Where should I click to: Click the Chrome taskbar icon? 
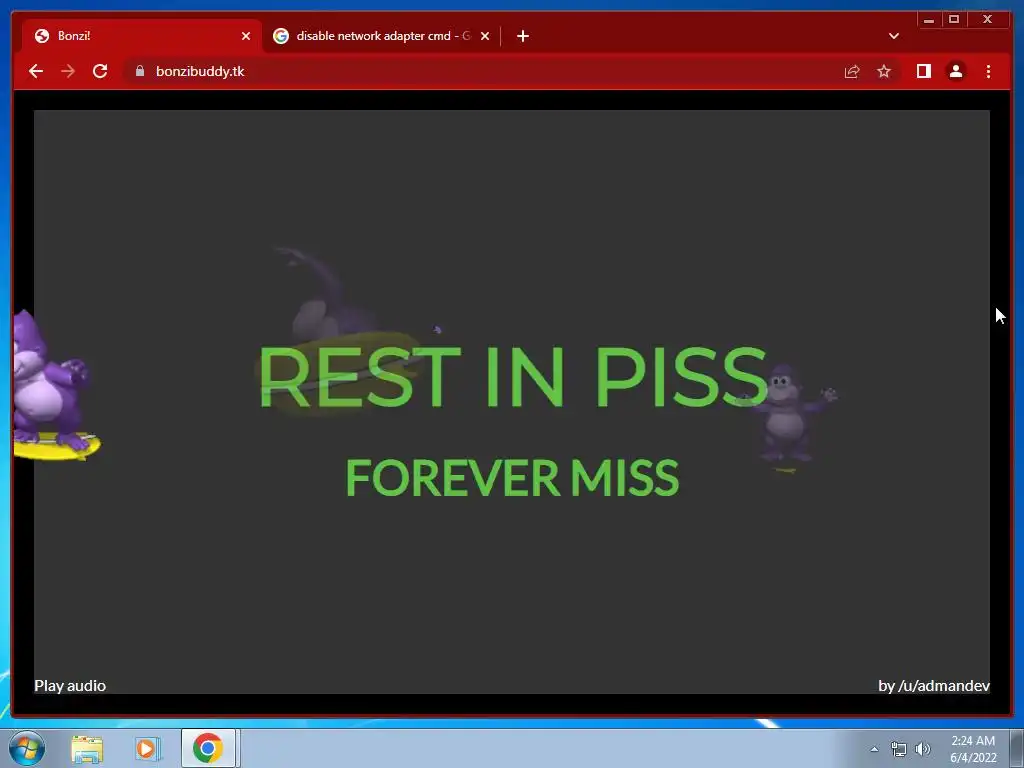click(x=208, y=748)
